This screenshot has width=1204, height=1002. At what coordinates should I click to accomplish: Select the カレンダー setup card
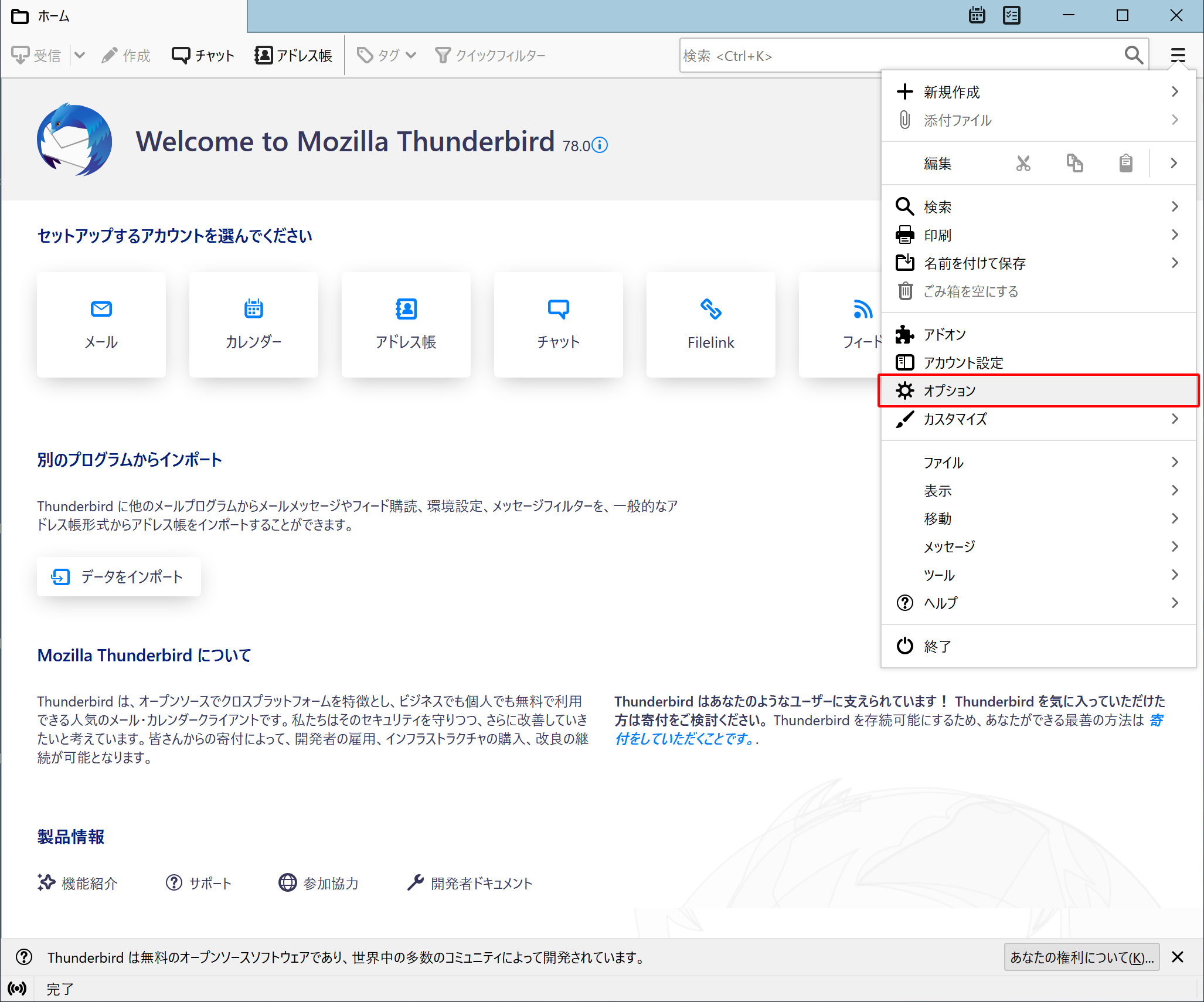pos(254,325)
